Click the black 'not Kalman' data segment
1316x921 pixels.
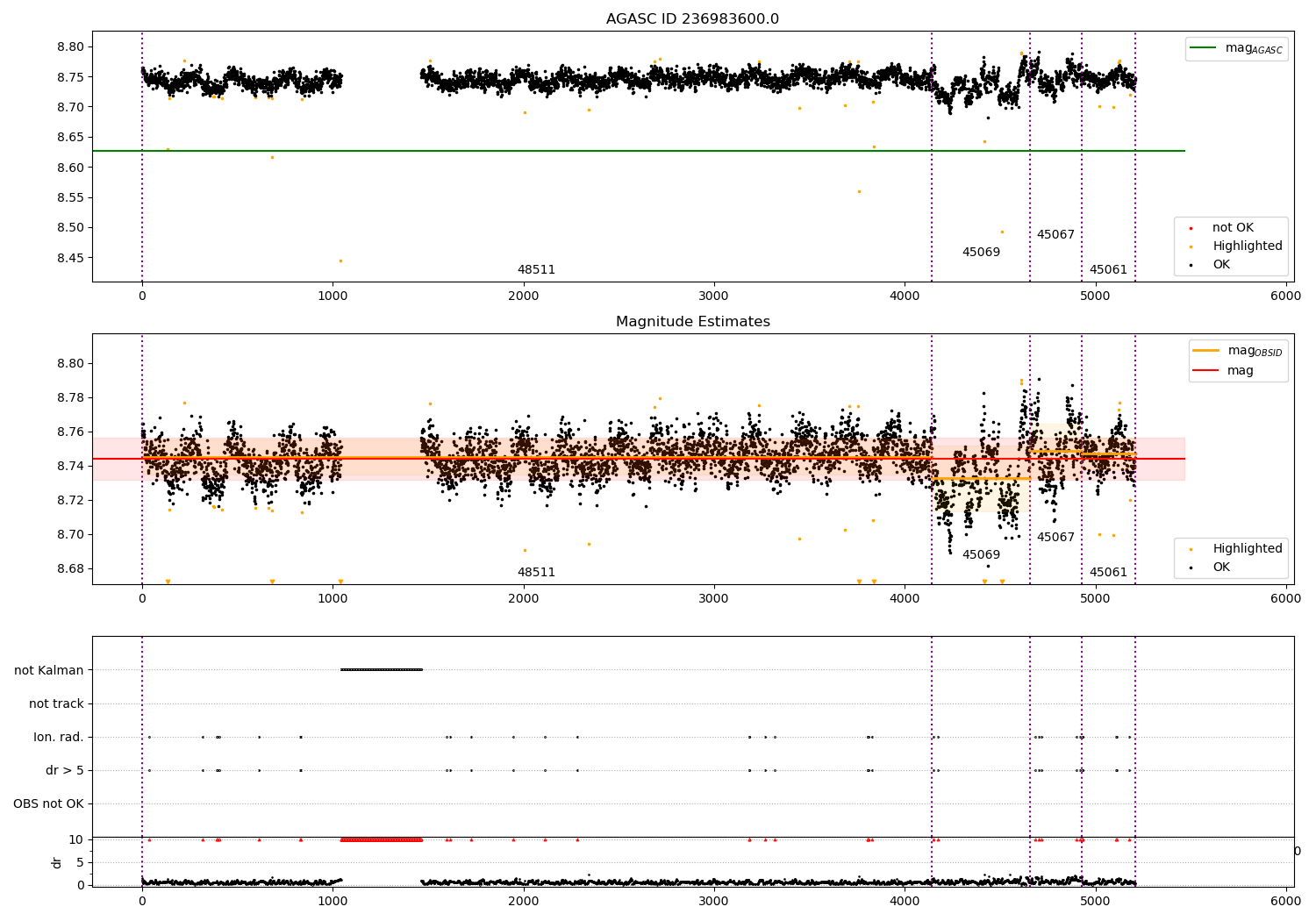382,670
